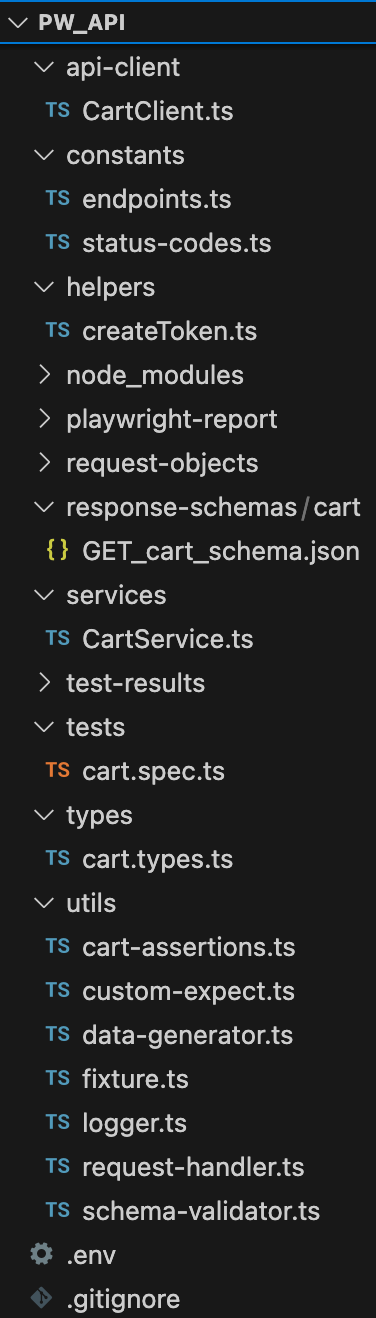Open data-generator.ts from utils

coord(187,1035)
